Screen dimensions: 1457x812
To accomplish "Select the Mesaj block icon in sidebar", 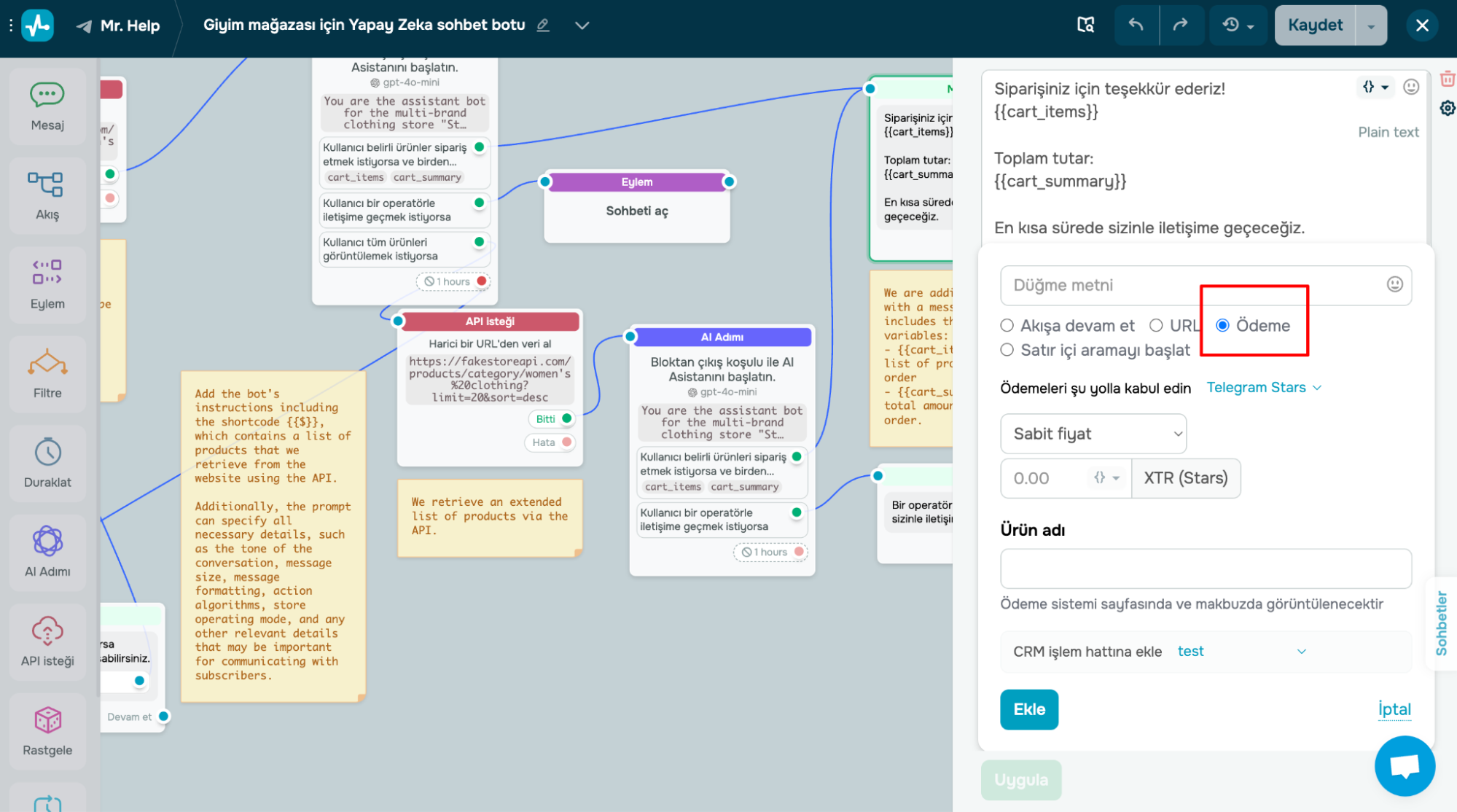I will coord(47,95).
